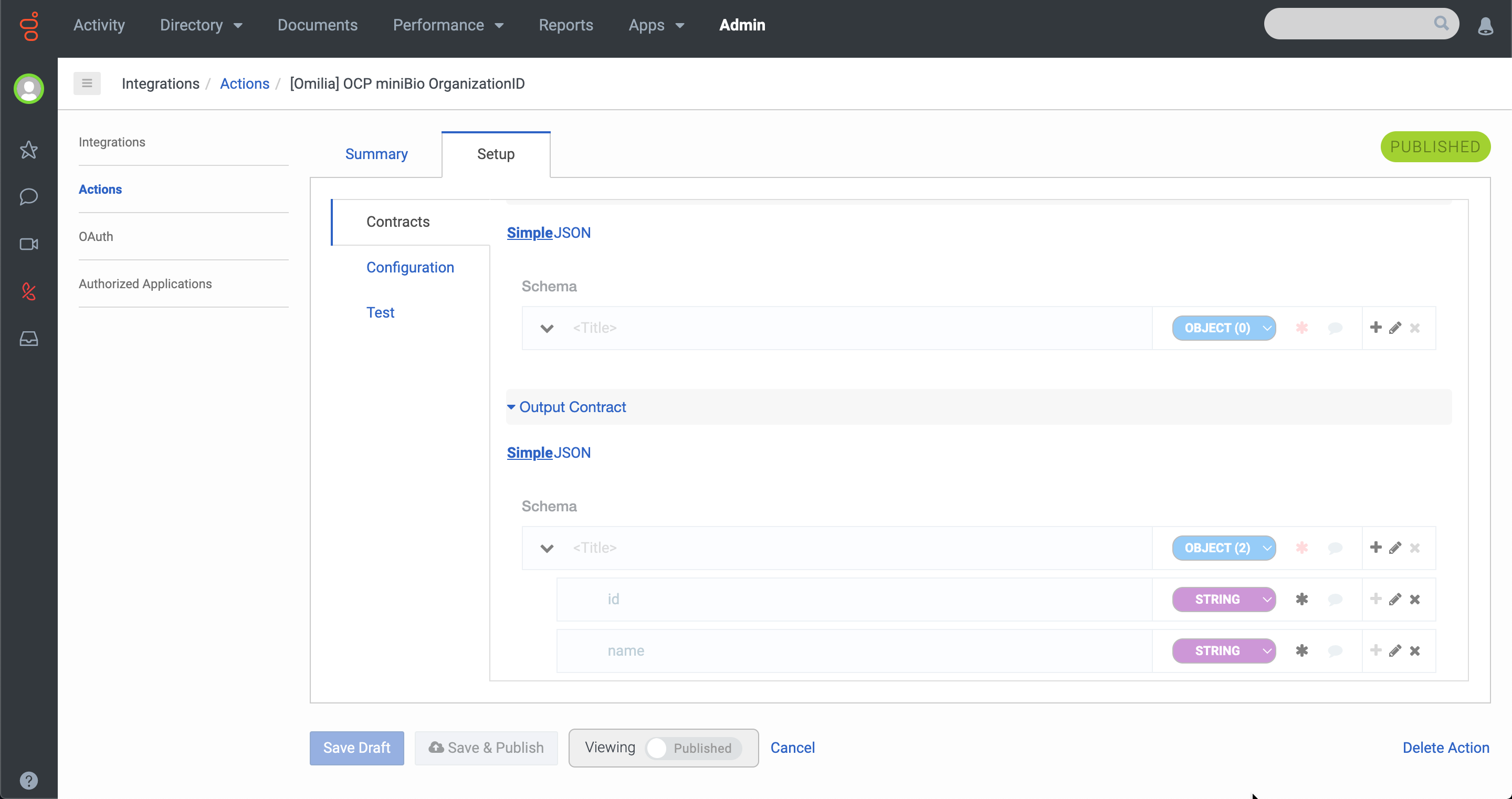Click the notifications bell icon
The width and height of the screenshot is (1512, 799).
pos(1485,26)
